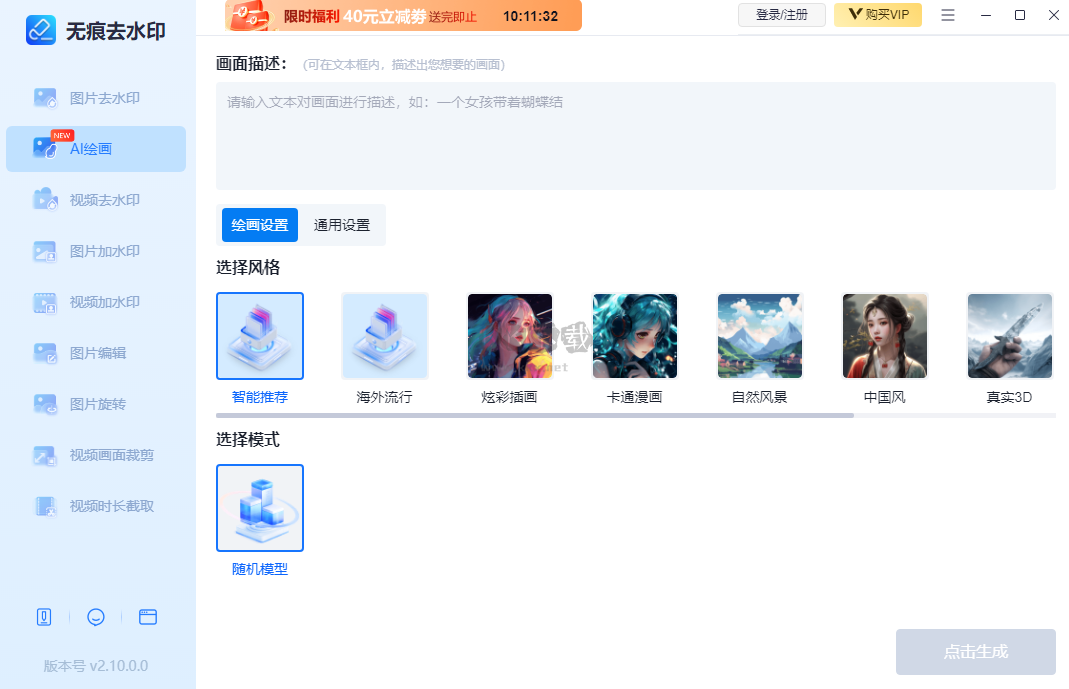This screenshot has width=1069, height=689.
Task: Switch to the 绘画设置 tab
Action: [x=260, y=225]
